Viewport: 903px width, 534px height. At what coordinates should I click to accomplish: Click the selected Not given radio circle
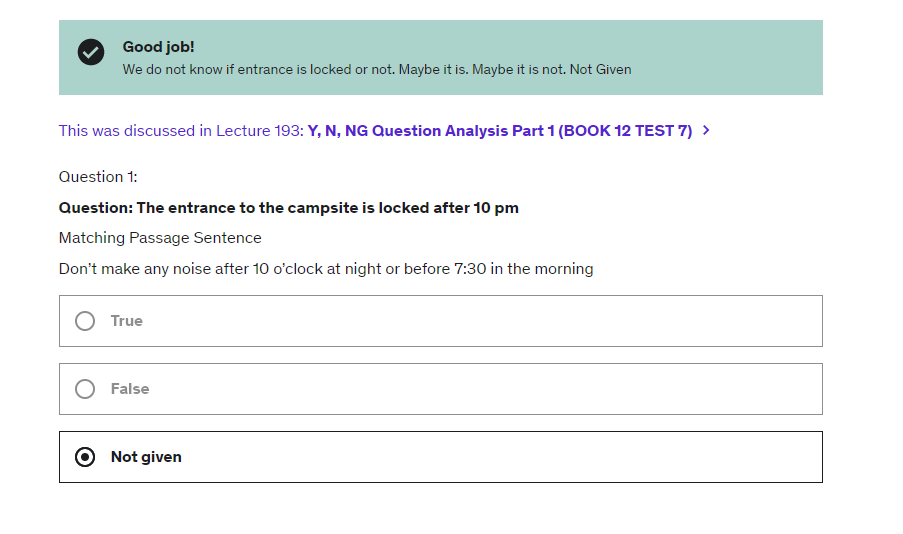point(85,457)
